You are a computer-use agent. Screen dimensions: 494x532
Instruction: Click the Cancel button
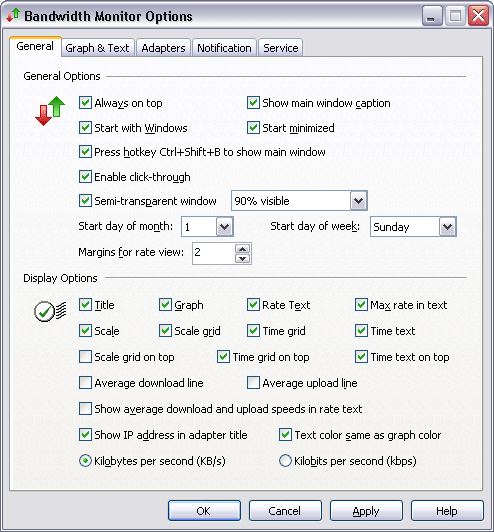coord(285,510)
